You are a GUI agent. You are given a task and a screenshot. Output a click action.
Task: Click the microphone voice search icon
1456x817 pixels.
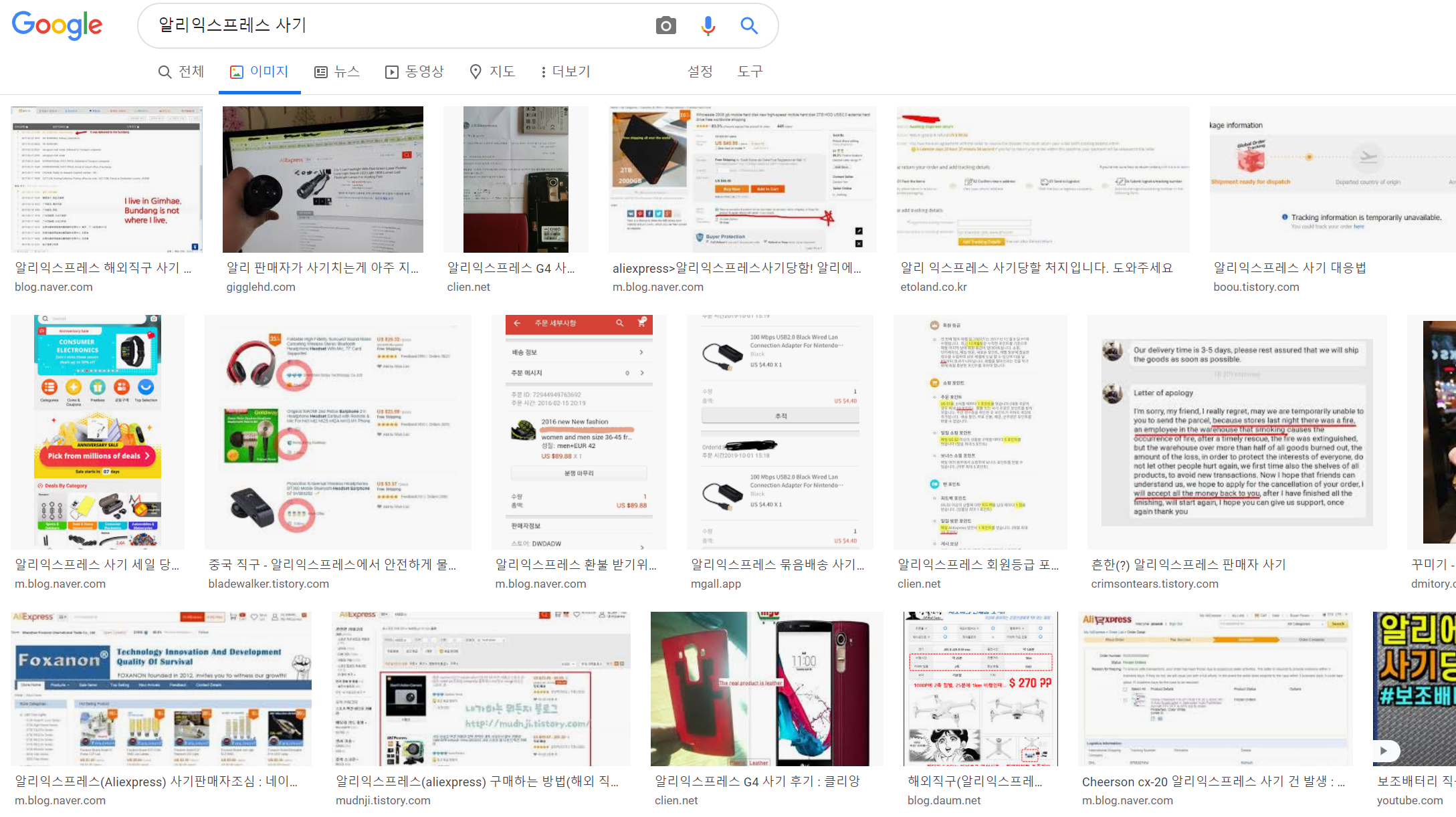pos(708,26)
